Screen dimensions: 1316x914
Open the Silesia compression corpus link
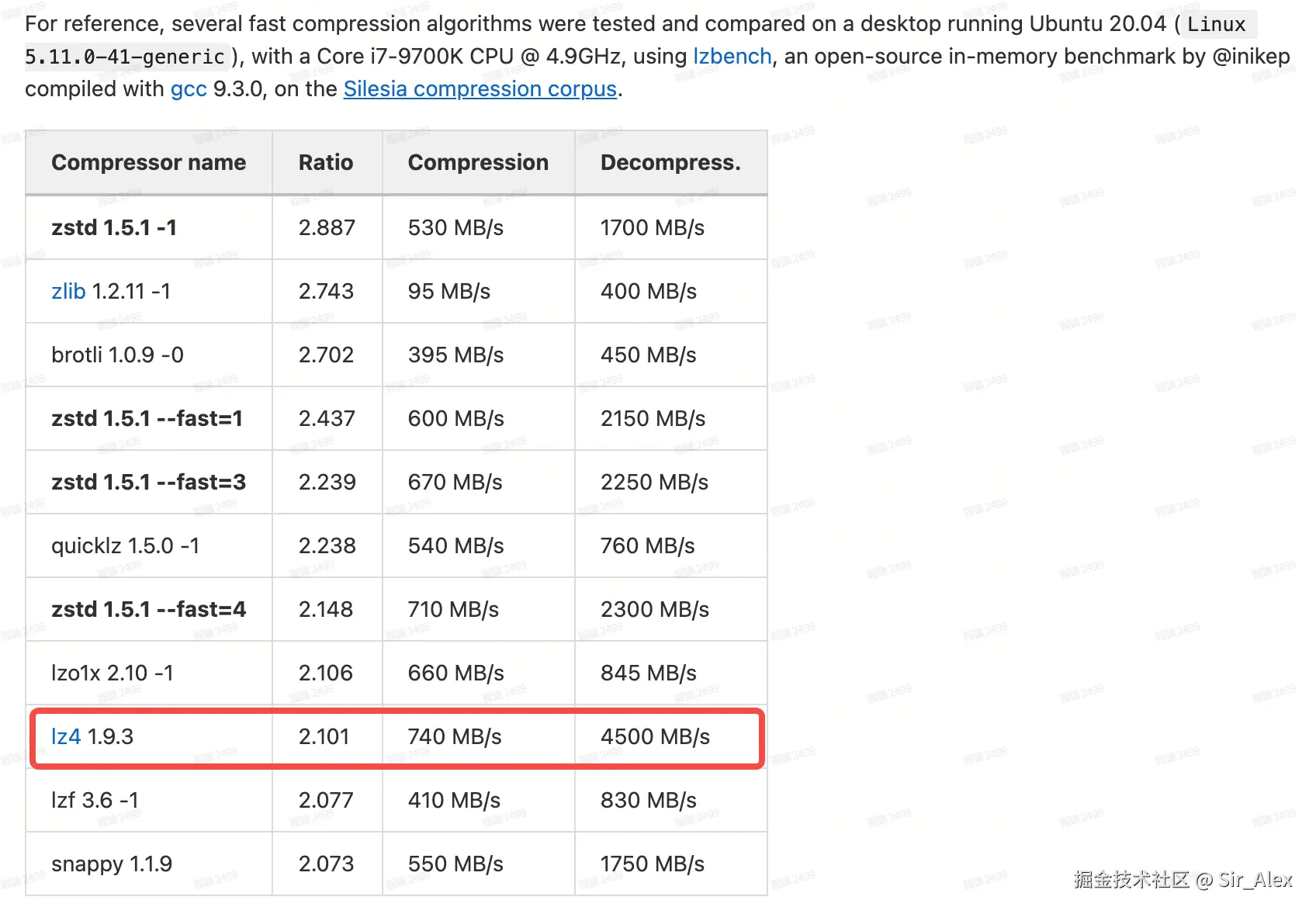pos(480,89)
